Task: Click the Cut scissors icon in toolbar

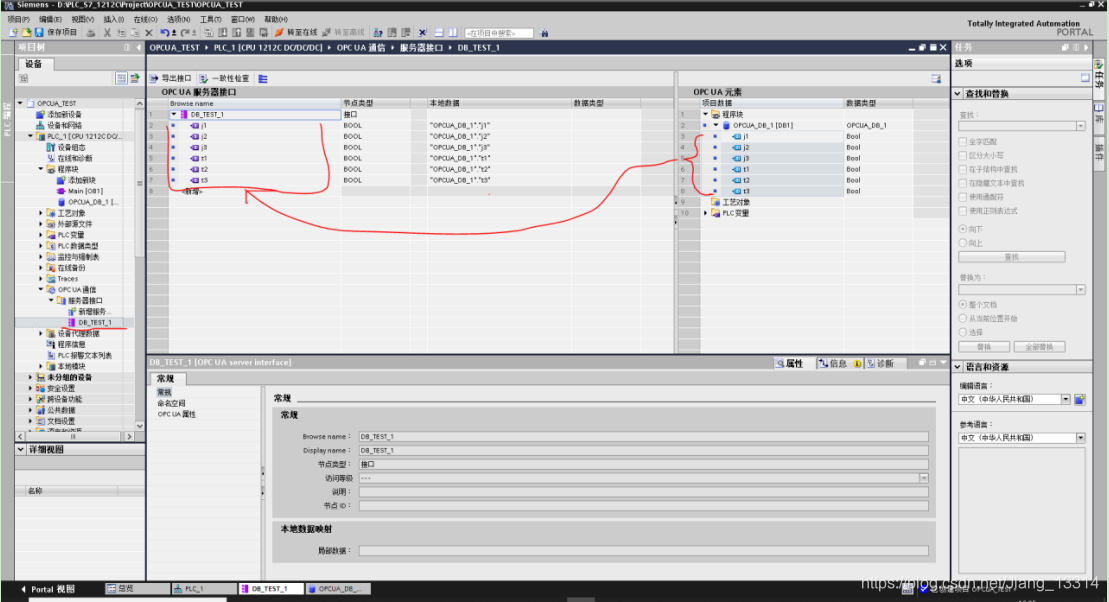Action: click(108, 33)
